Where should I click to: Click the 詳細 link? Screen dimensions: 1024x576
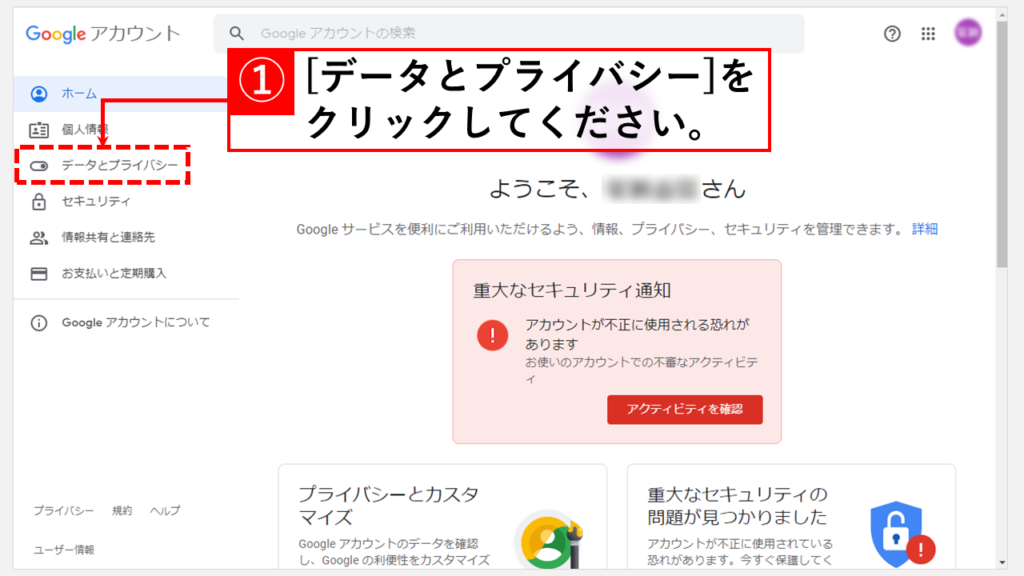click(x=925, y=229)
